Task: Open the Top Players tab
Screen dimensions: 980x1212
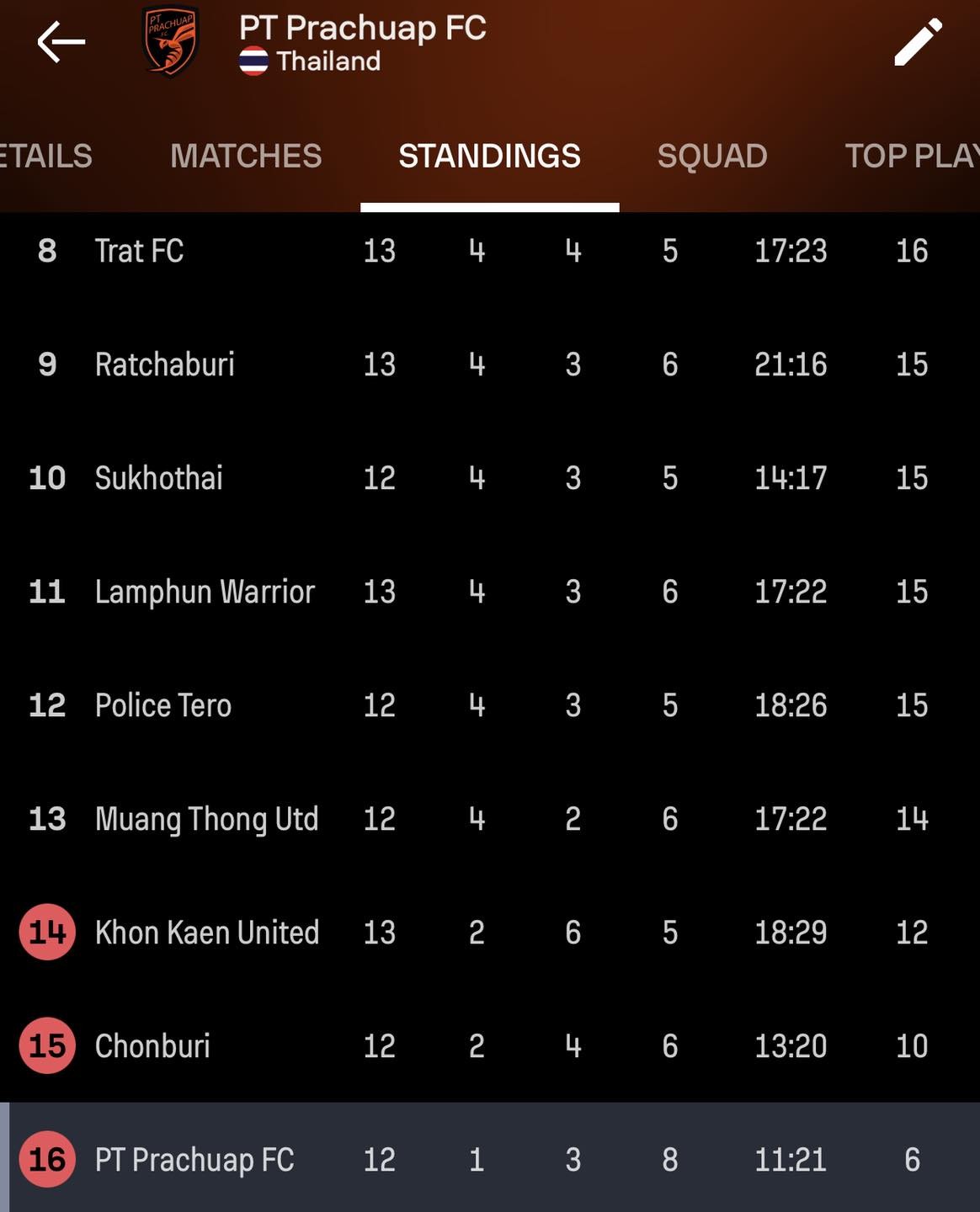Action: point(911,156)
